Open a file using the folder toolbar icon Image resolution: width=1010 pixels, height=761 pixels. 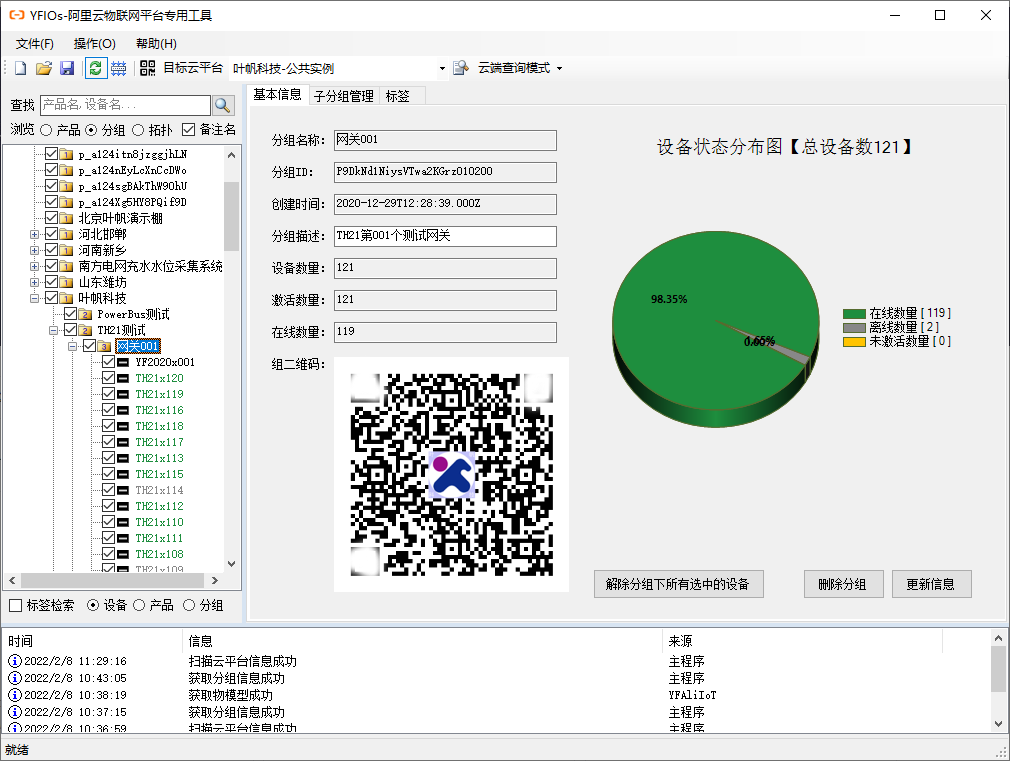43,68
